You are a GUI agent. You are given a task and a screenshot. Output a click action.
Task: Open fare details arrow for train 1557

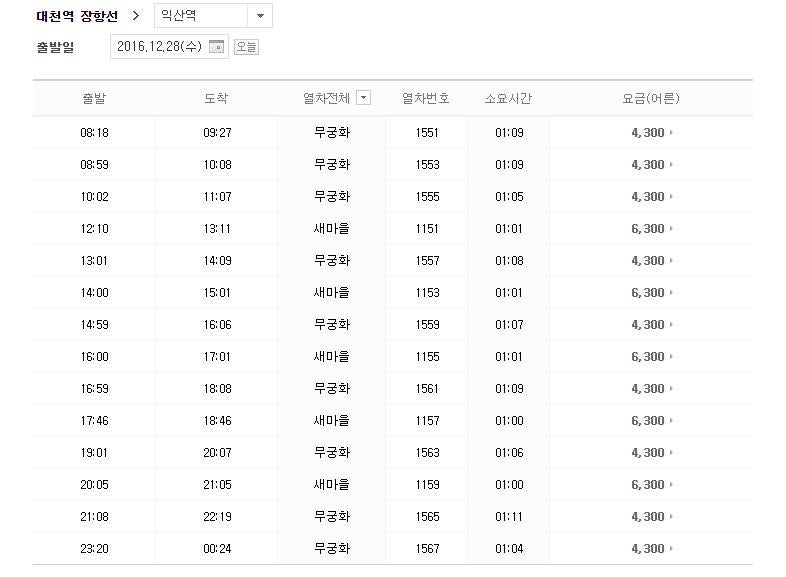point(671,261)
